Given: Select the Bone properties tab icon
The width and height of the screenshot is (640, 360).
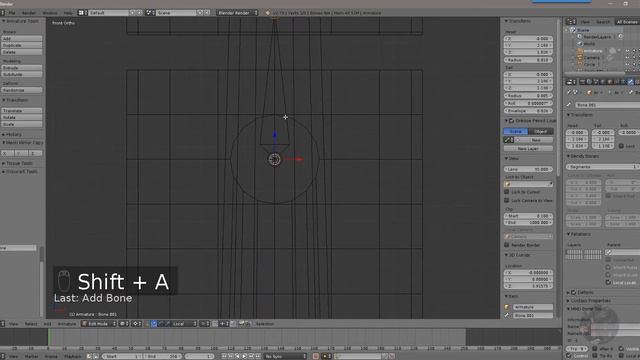Looking at the screenshot, I should 630,82.
